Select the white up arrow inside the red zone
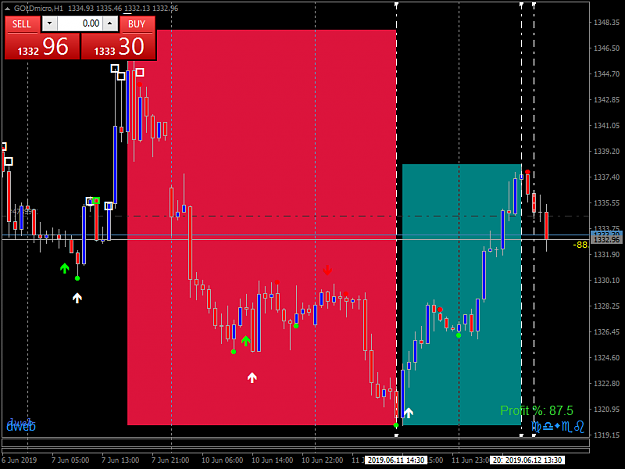The height and width of the screenshot is (469, 625). 252,377
